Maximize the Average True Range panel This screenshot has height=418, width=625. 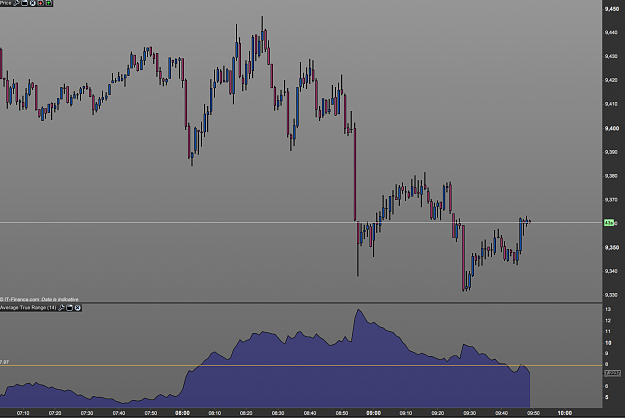[70, 308]
